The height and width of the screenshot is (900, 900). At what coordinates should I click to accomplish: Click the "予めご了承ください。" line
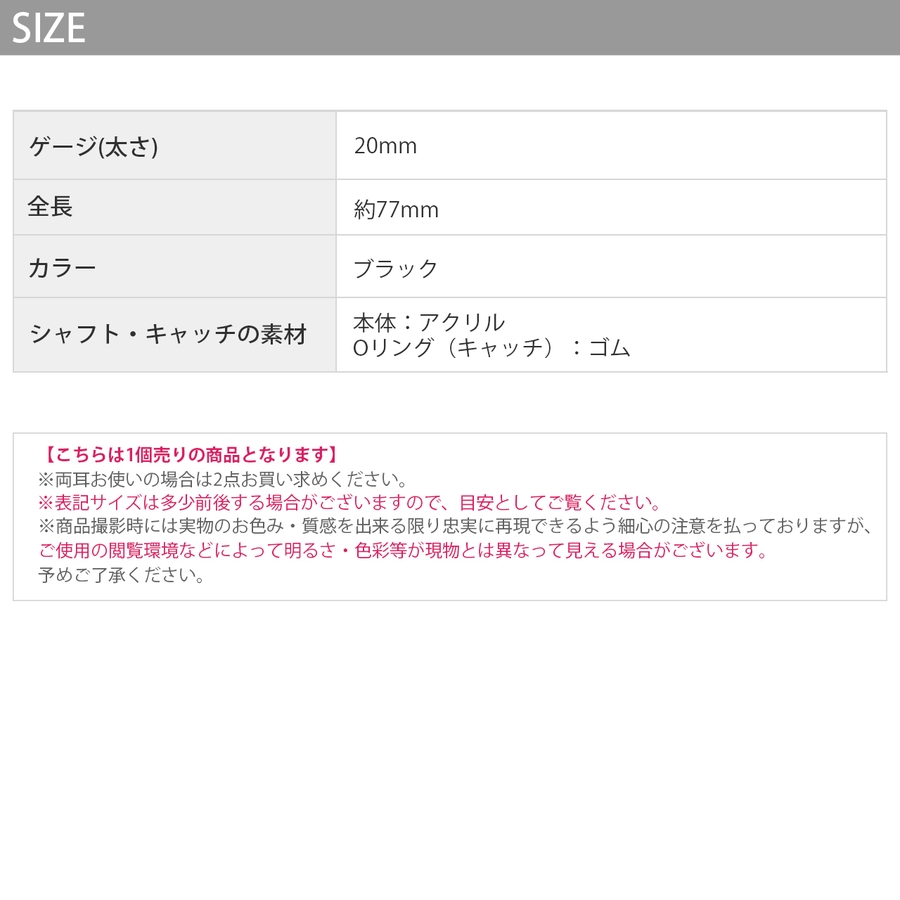pyautogui.click(x=122, y=575)
